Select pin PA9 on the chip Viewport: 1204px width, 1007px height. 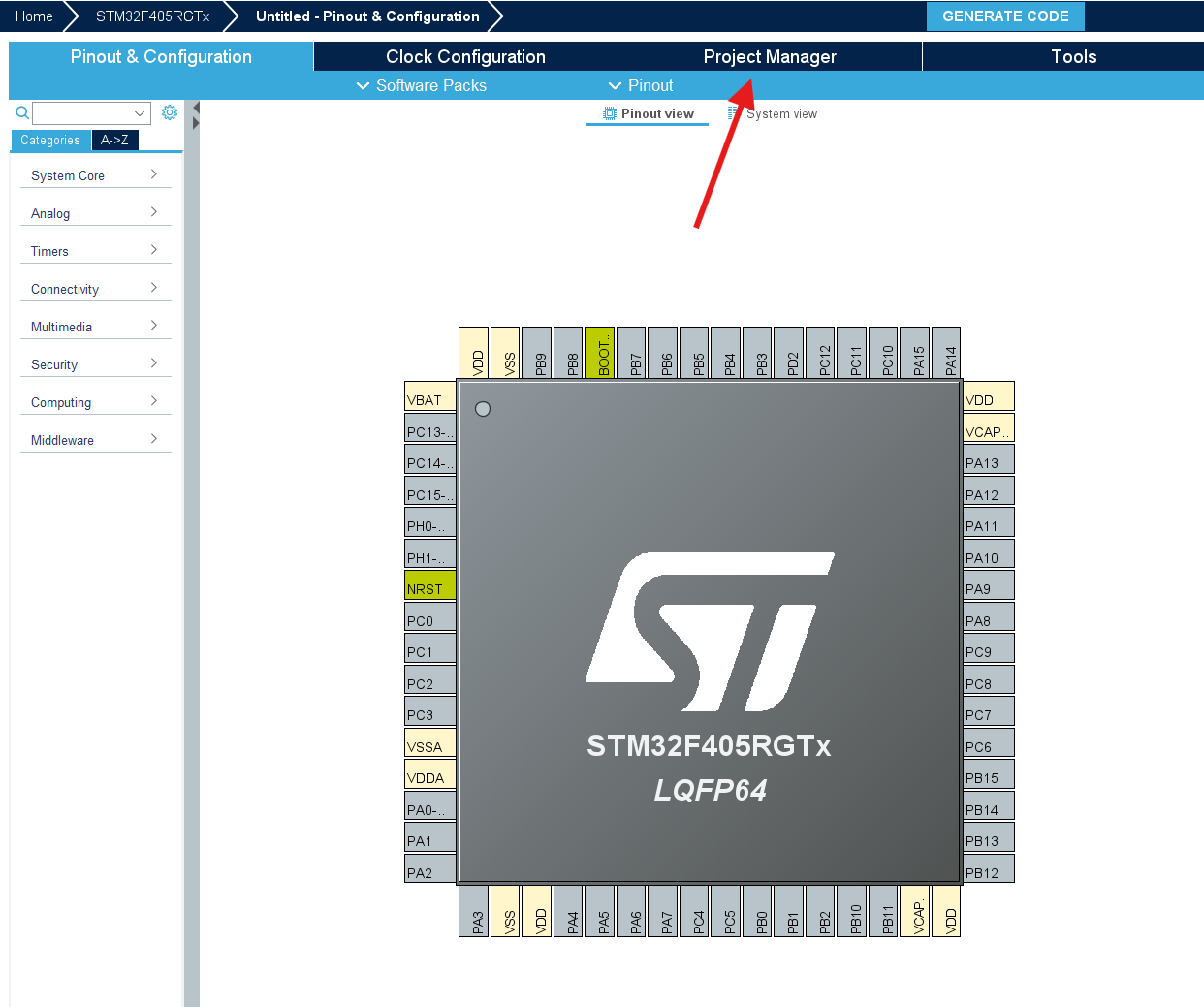[x=989, y=585]
